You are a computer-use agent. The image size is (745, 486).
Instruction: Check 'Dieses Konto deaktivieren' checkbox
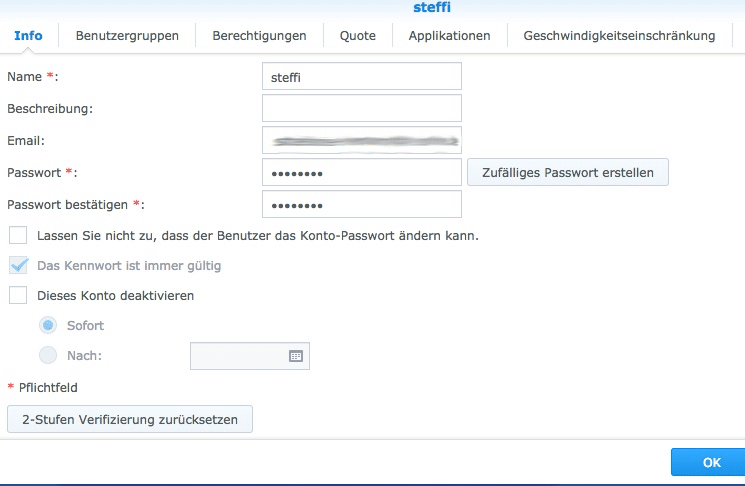click(18, 296)
